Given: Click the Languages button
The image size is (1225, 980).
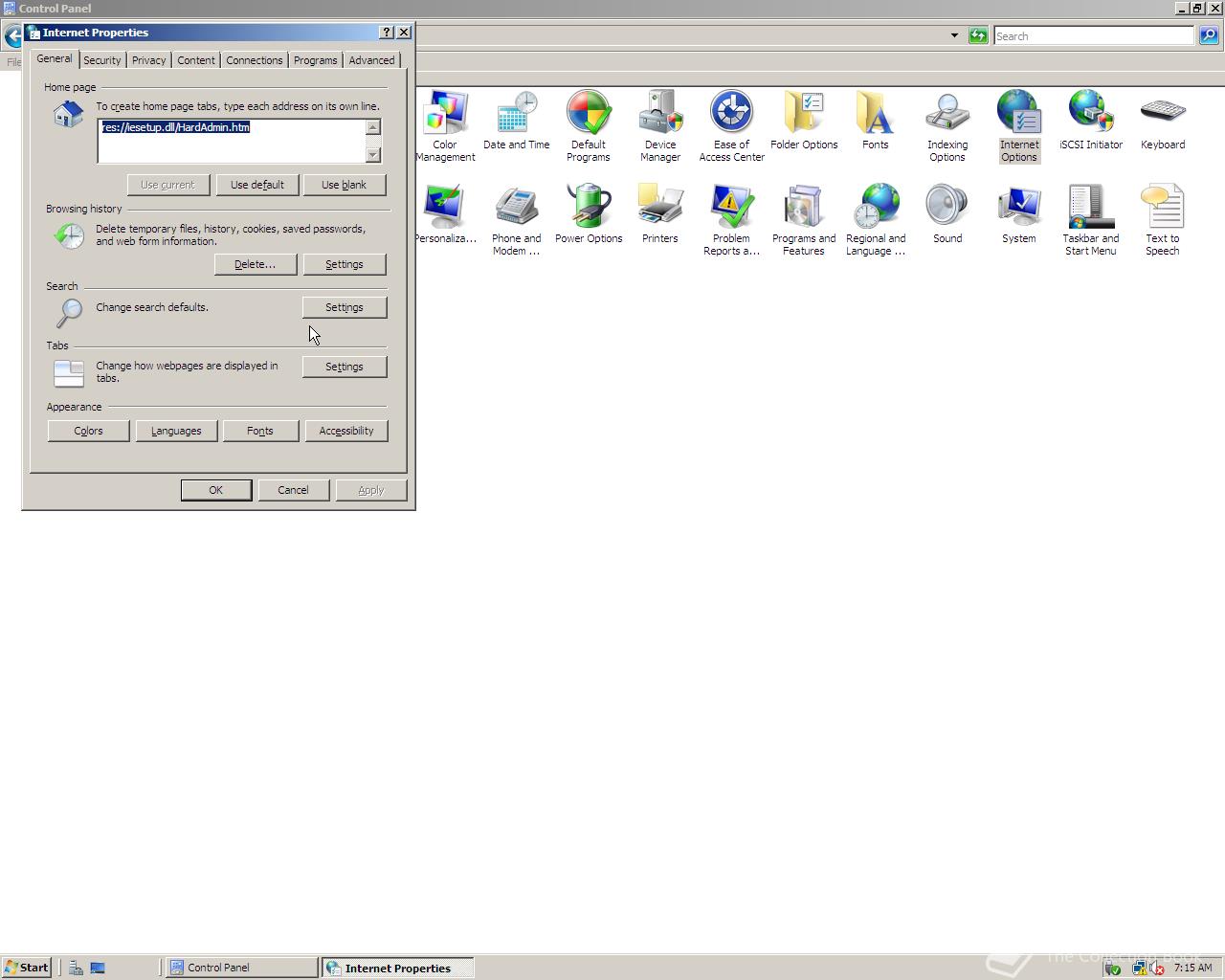Looking at the screenshot, I should (x=176, y=431).
